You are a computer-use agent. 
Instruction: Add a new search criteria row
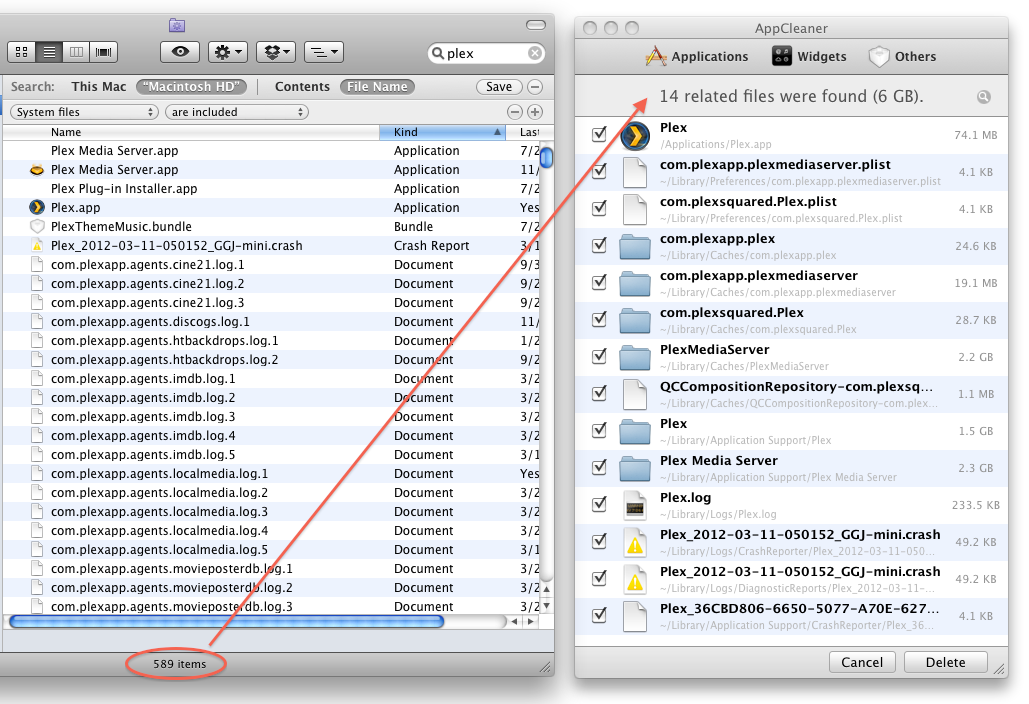(x=536, y=112)
